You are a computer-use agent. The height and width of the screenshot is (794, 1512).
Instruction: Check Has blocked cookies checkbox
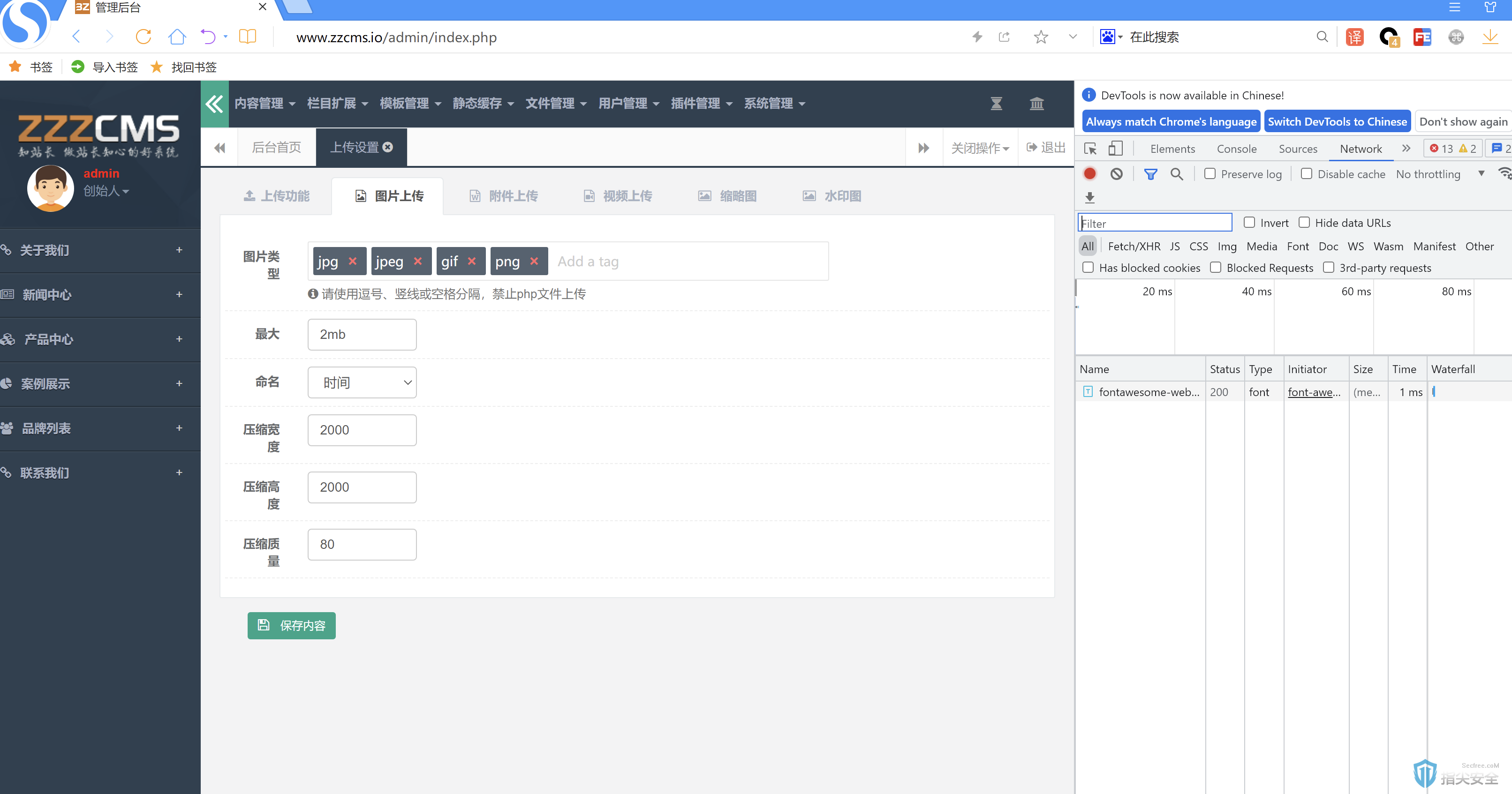pyautogui.click(x=1088, y=268)
